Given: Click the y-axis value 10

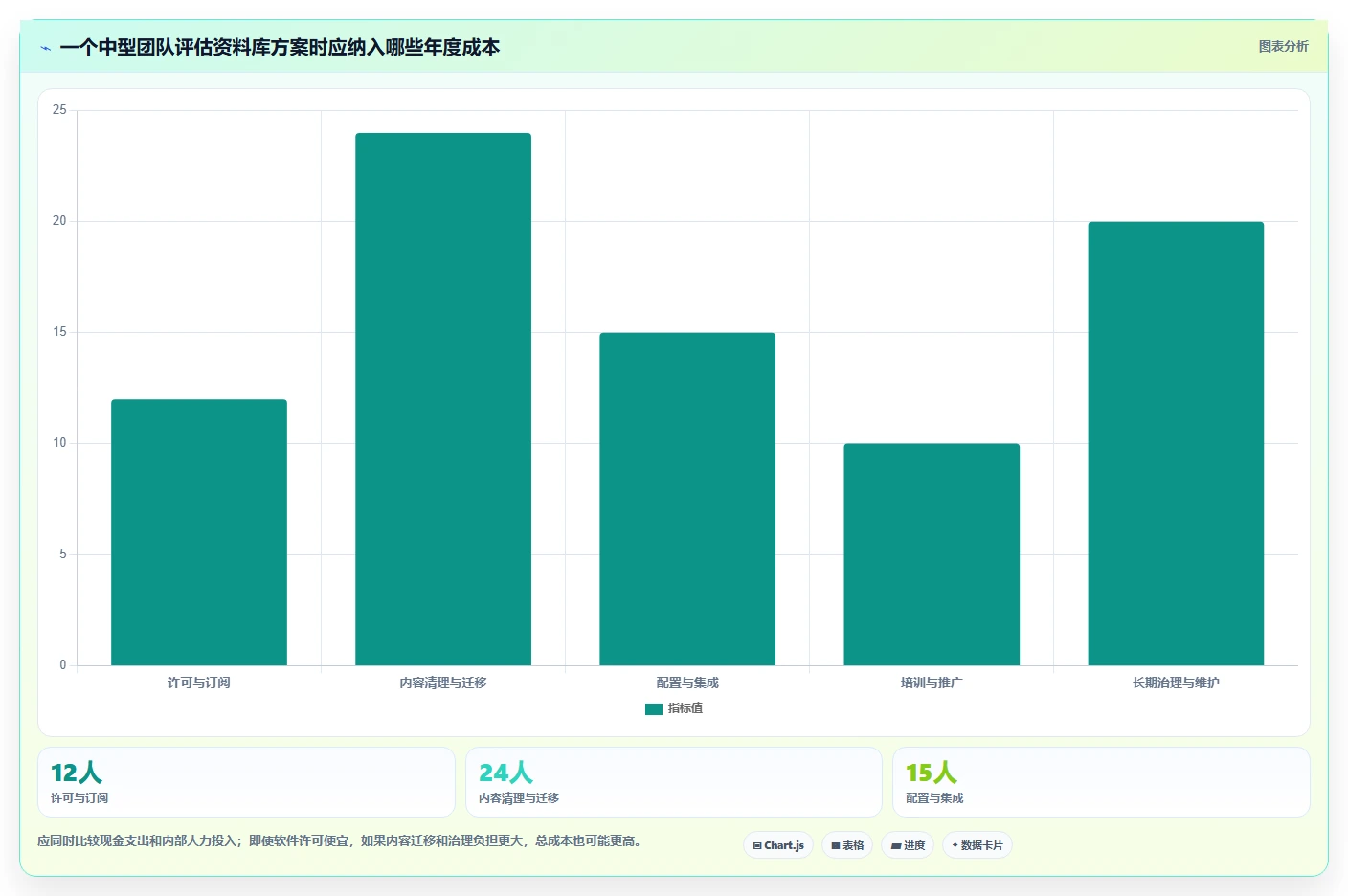Looking at the screenshot, I should coord(60,443).
